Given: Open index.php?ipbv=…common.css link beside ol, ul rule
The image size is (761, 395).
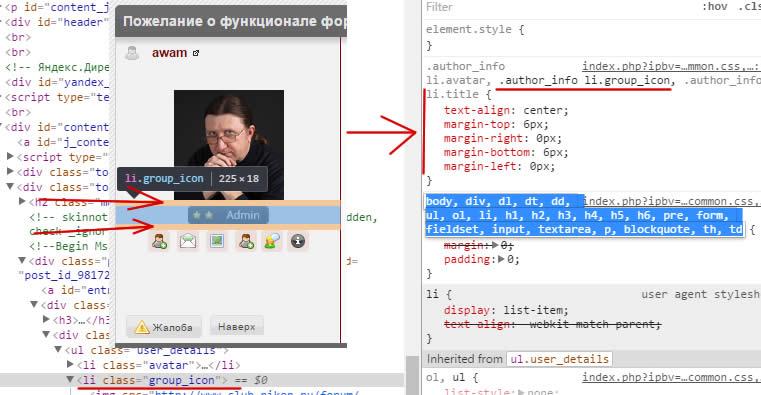Looking at the screenshot, I should pos(671,378).
